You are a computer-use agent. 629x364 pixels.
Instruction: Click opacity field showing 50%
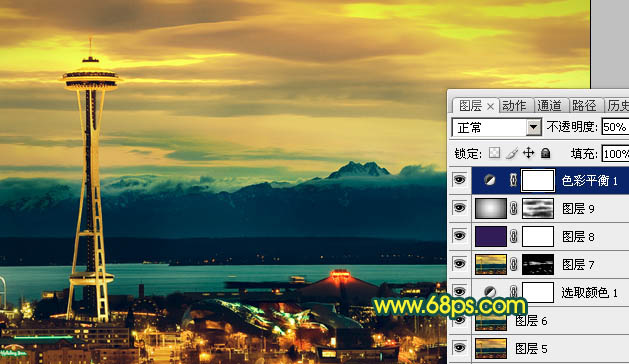coord(615,127)
